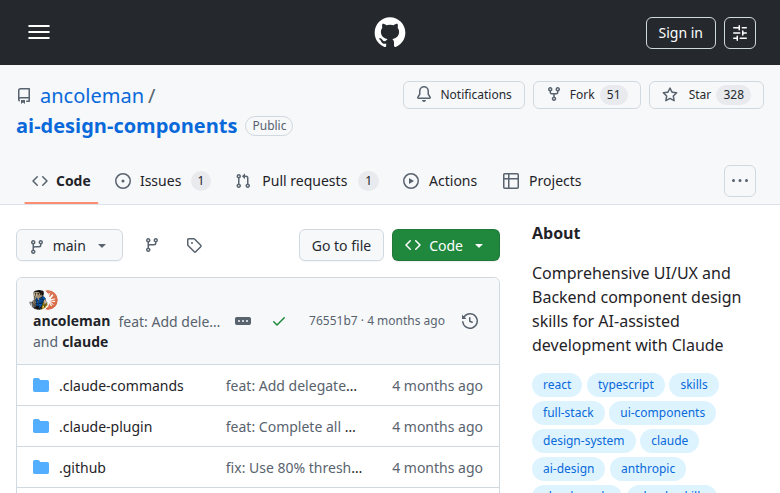This screenshot has height=493, width=780.
Task: Open the .claude-plugin folder
Action: [105, 427]
